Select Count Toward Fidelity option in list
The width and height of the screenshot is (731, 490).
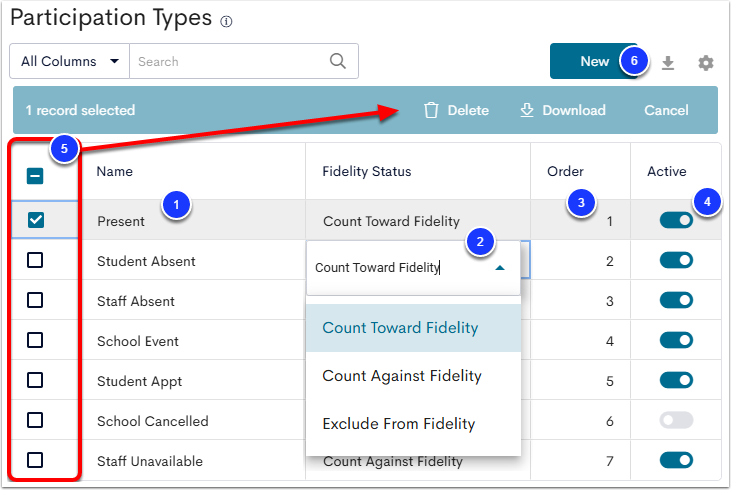pos(413,328)
